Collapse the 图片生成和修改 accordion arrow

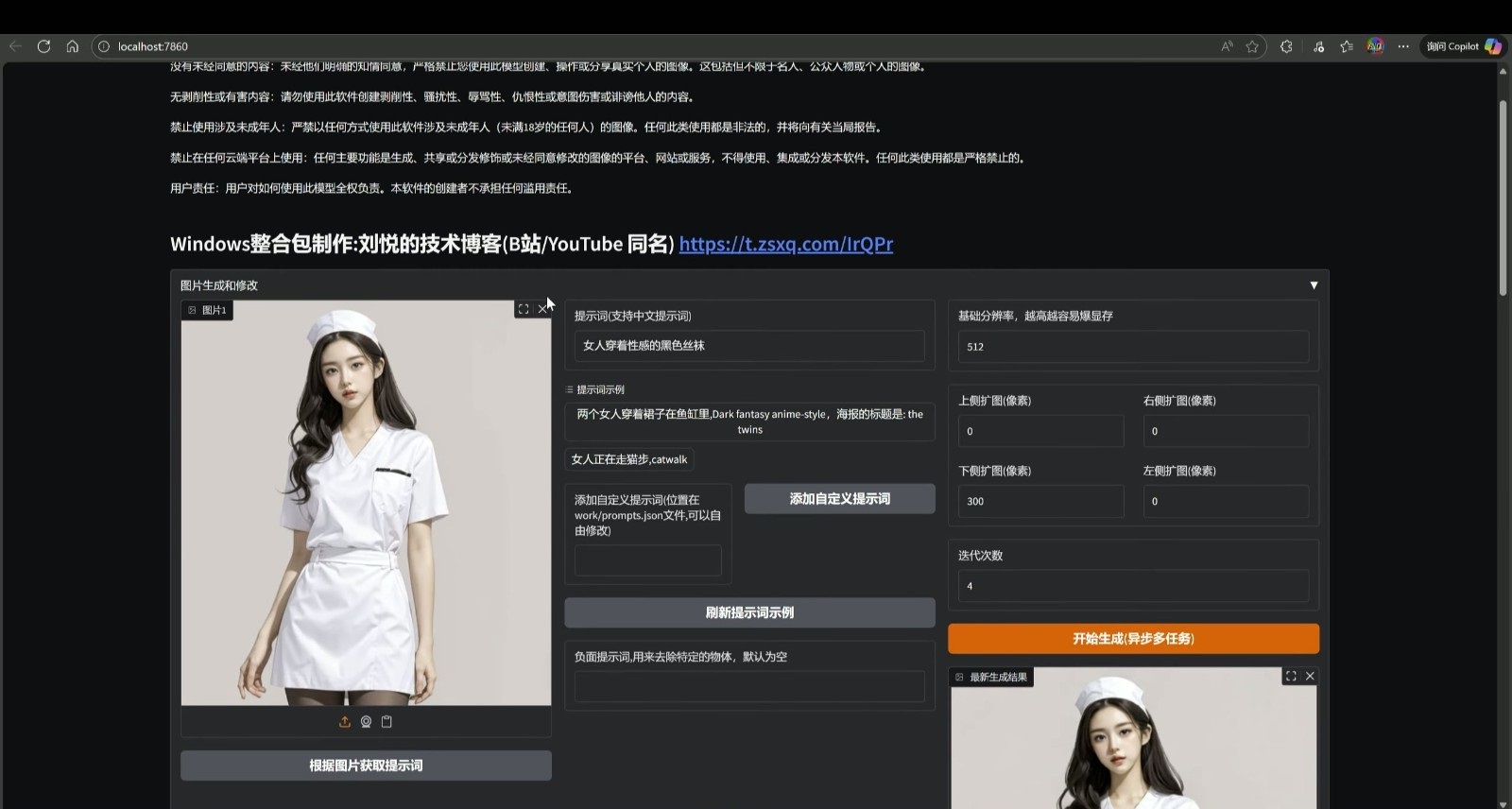1314,285
